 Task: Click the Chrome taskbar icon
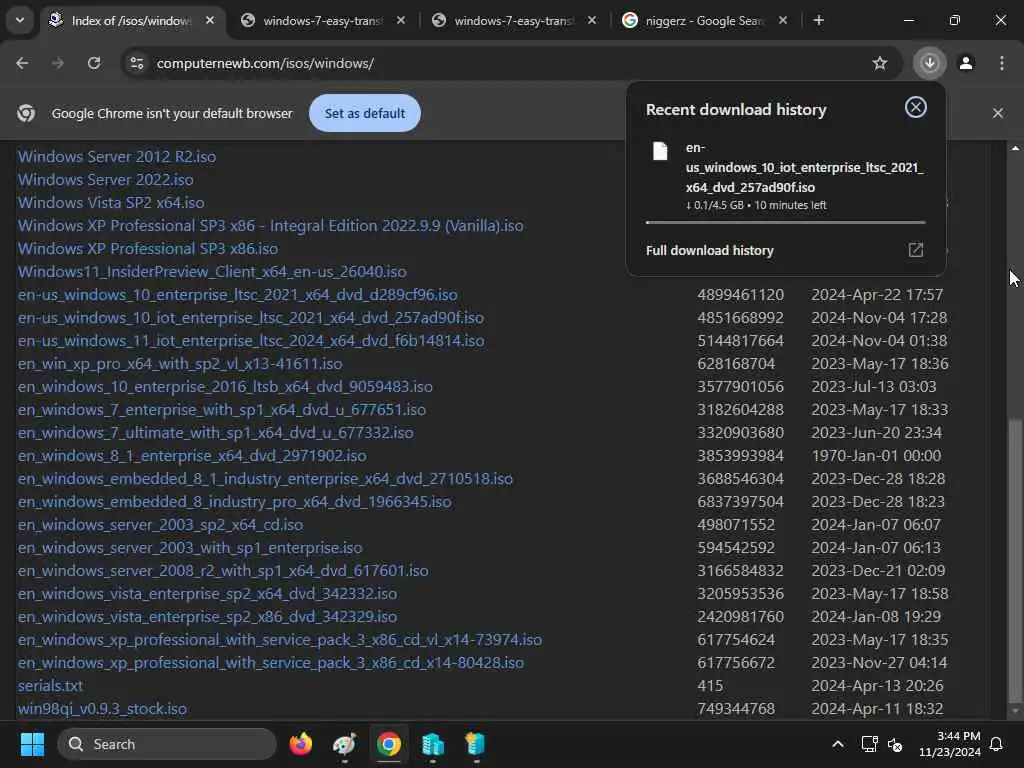tap(389, 744)
